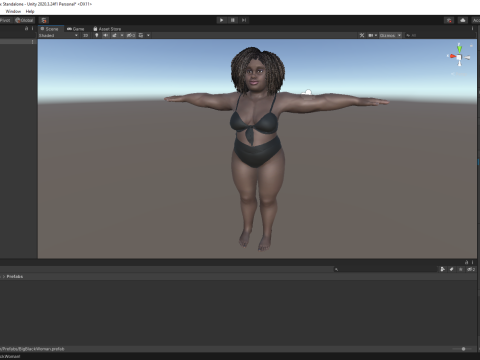Click the red X axis on orientation gizmo
480x360 pixels.
pyautogui.click(x=452, y=56)
